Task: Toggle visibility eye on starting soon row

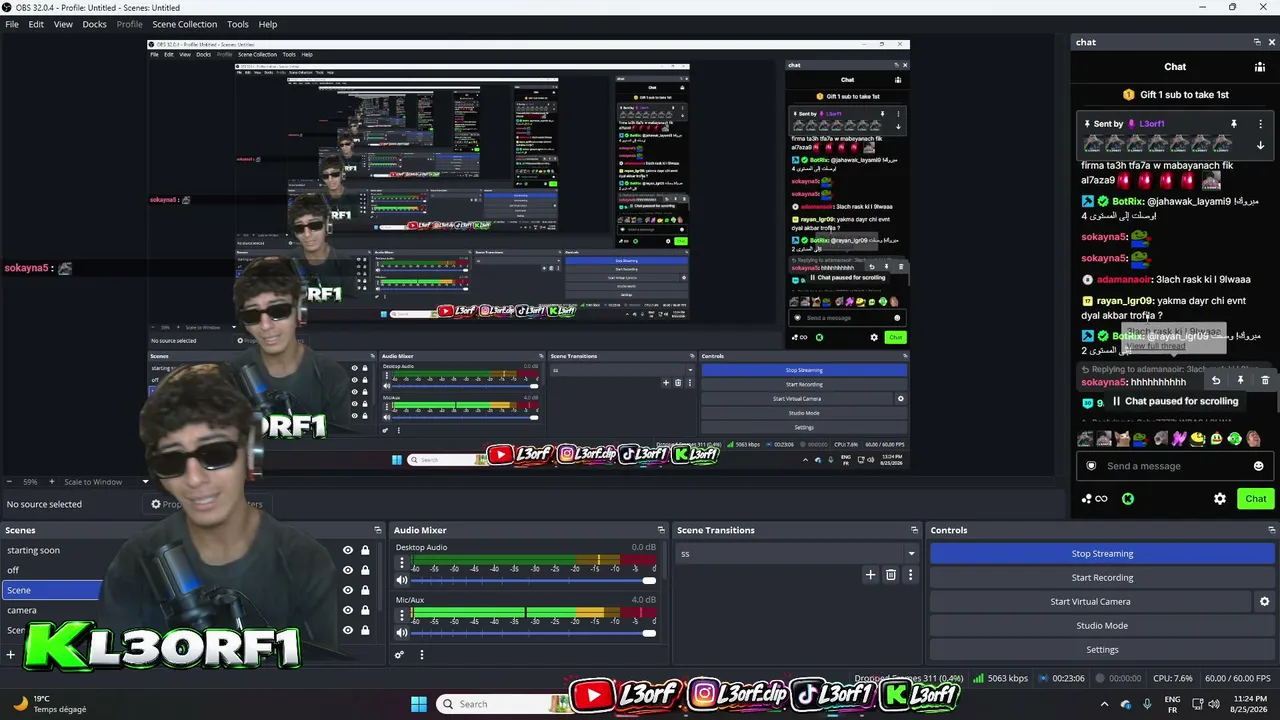Action: [x=348, y=550]
